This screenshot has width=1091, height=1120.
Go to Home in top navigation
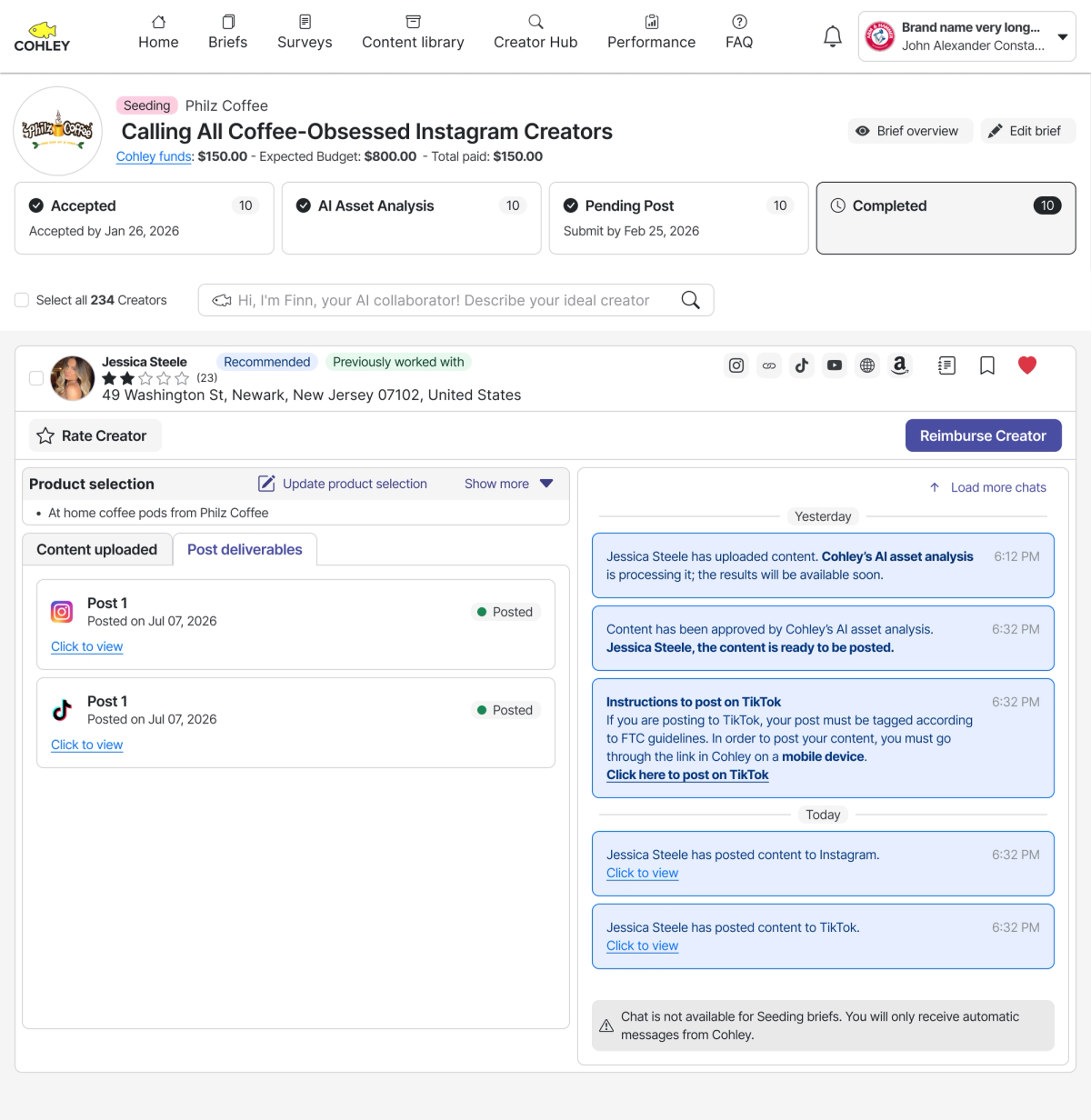158,33
